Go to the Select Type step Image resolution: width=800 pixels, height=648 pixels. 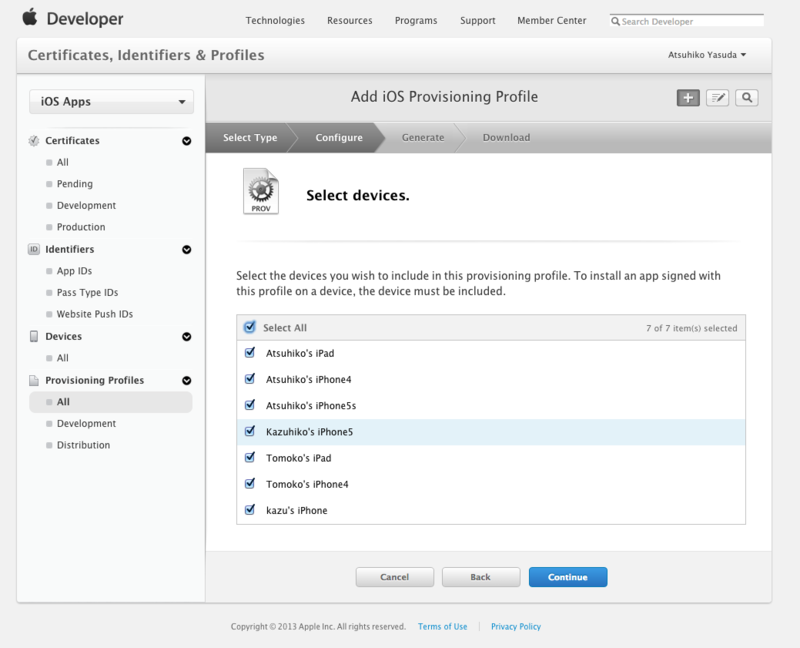coord(250,137)
